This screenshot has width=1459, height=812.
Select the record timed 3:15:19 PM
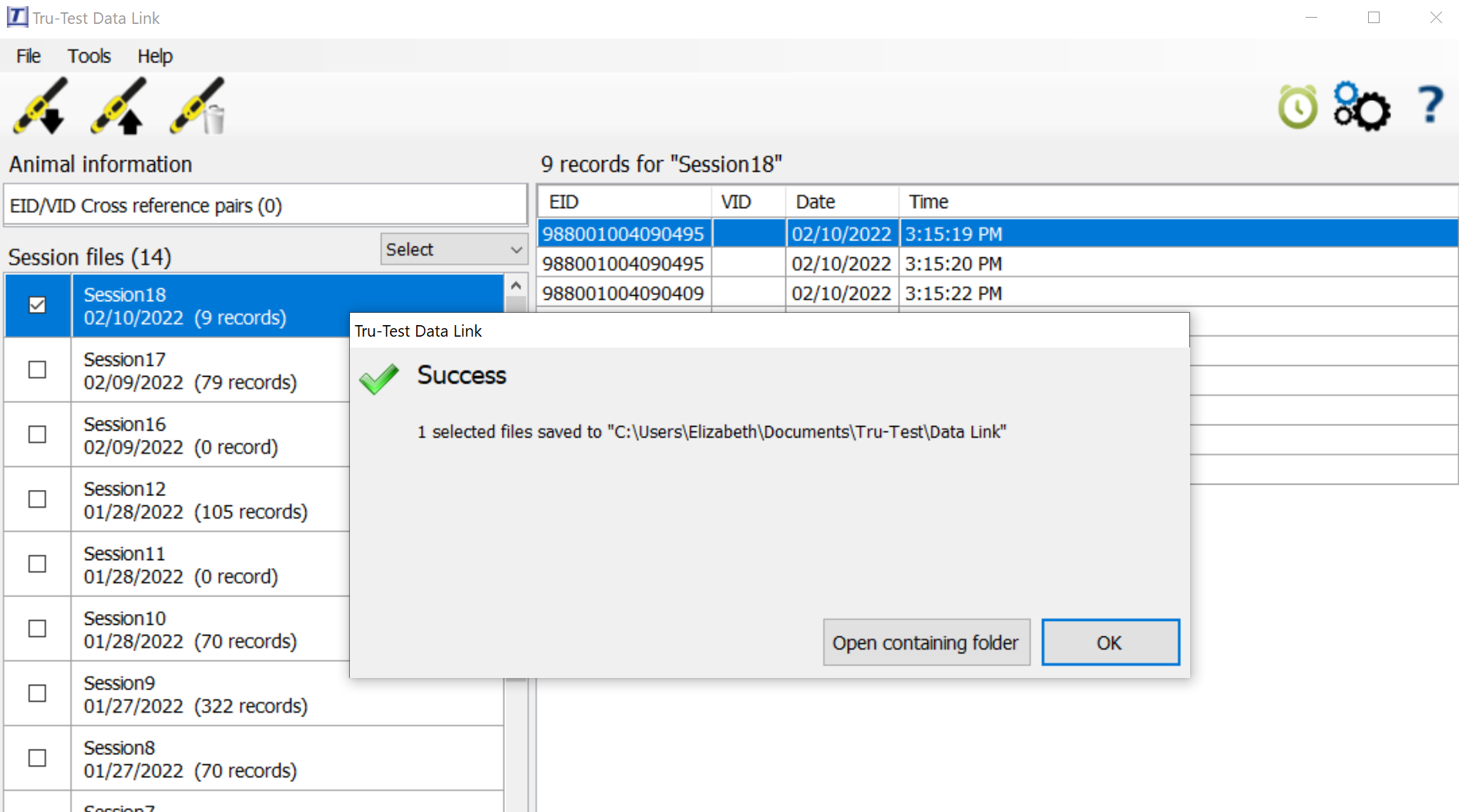click(x=997, y=233)
